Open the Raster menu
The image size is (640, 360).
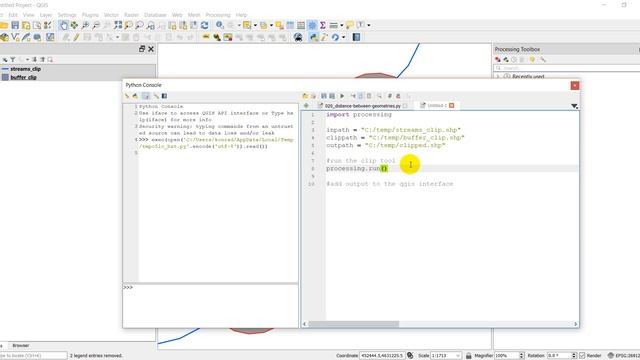[x=131, y=15]
